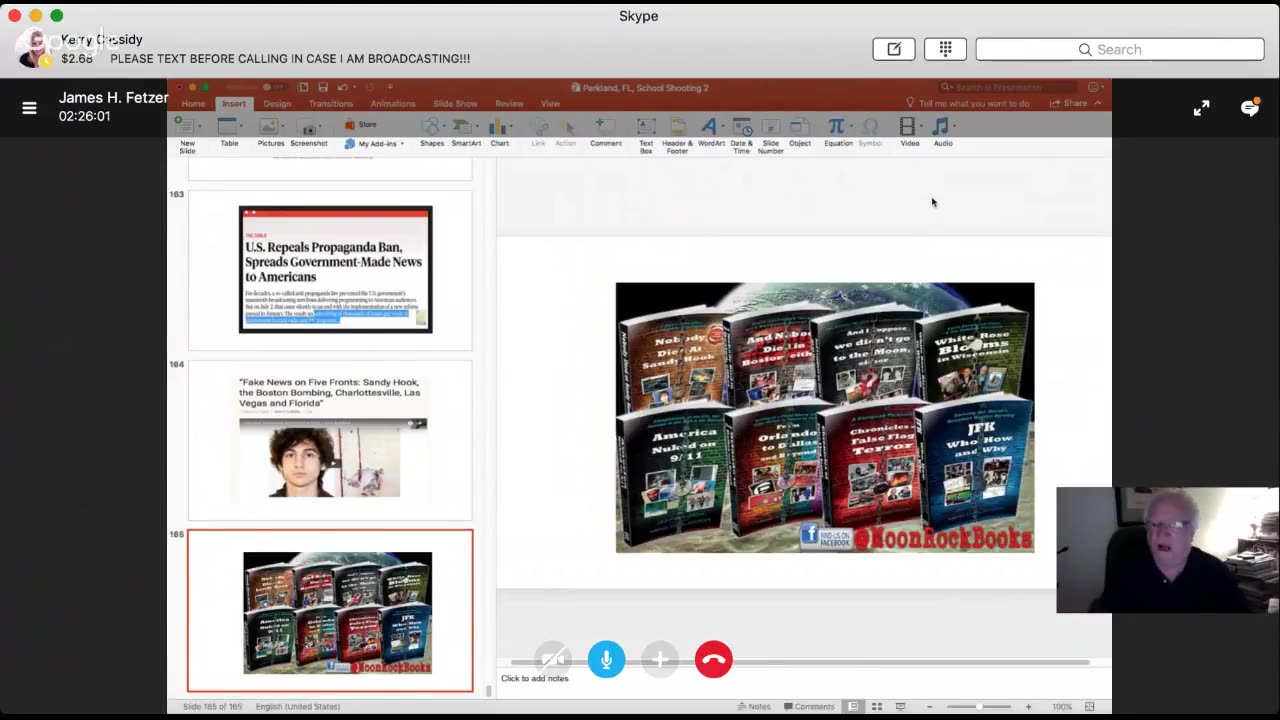Viewport: 1280px width, 720px height.
Task: Enter full screen with expand arrows icon
Action: tap(1201, 108)
